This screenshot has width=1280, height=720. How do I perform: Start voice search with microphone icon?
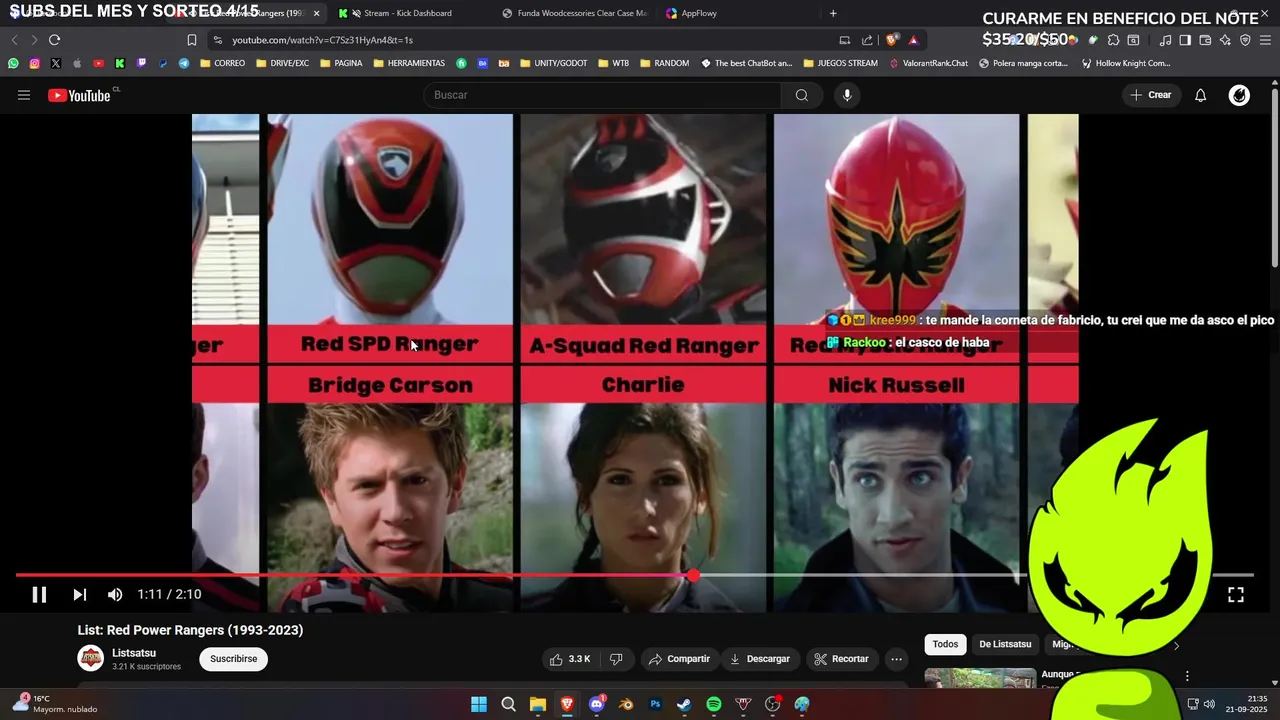(x=847, y=95)
